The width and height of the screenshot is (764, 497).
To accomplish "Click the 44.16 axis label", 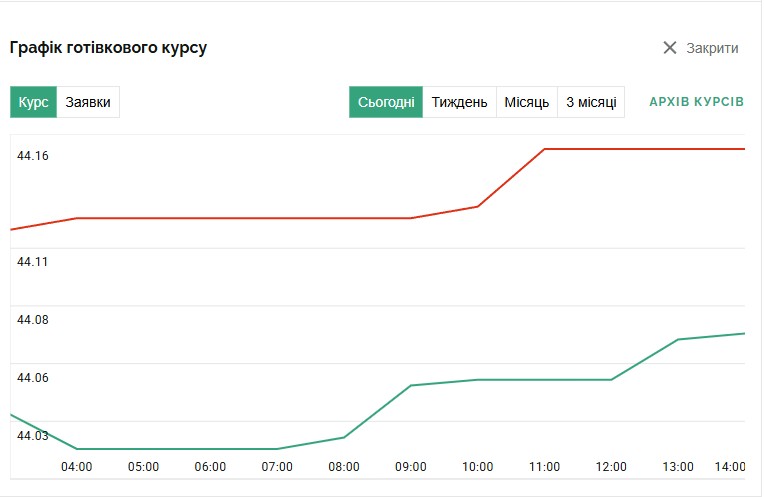I will point(33,156).
